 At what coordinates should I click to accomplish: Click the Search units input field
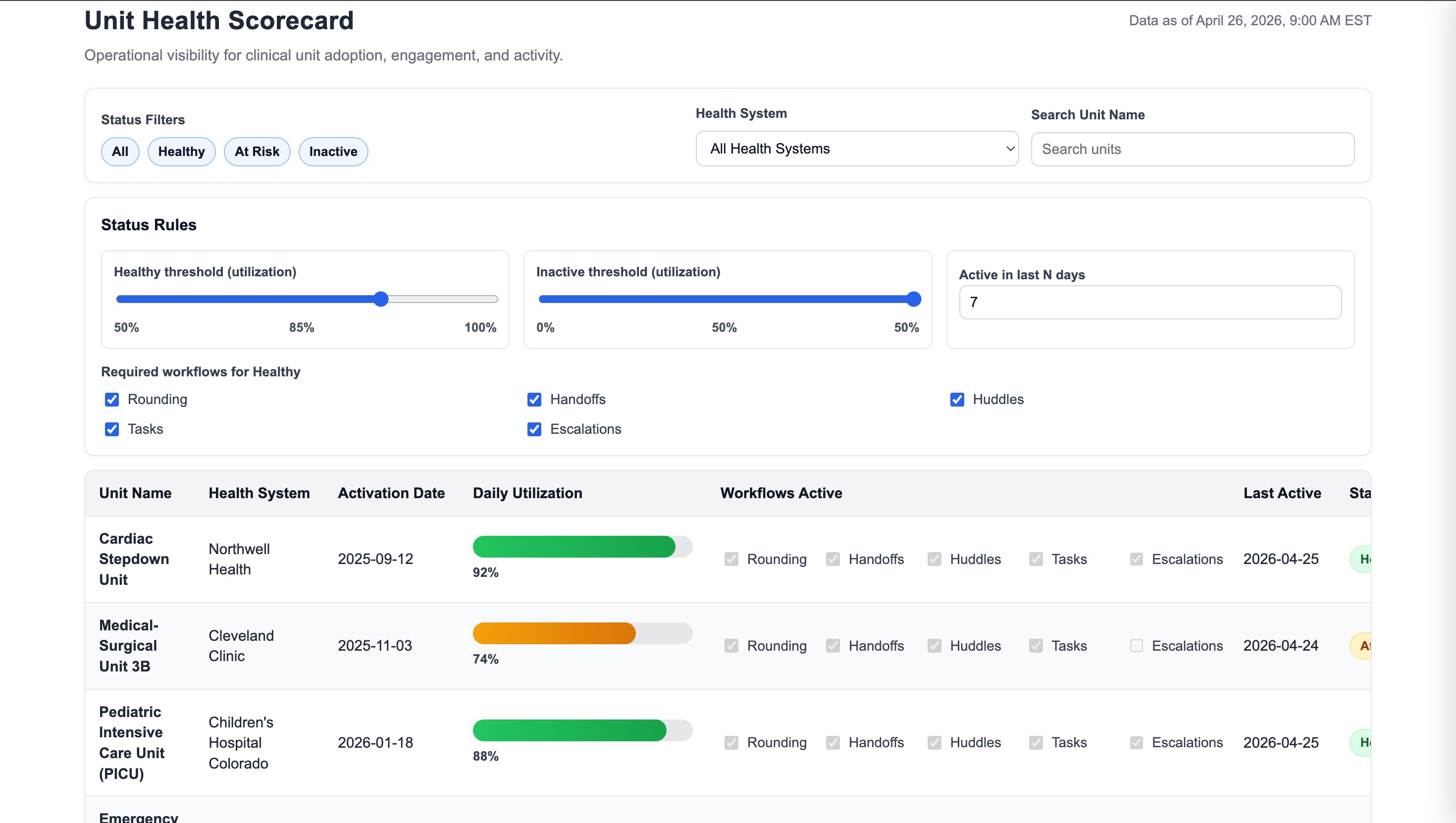pos(1193,149)
